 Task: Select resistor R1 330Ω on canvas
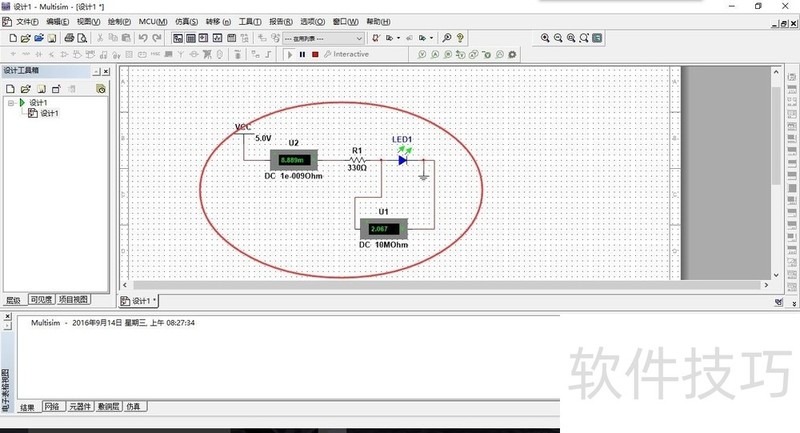[357, 160]
